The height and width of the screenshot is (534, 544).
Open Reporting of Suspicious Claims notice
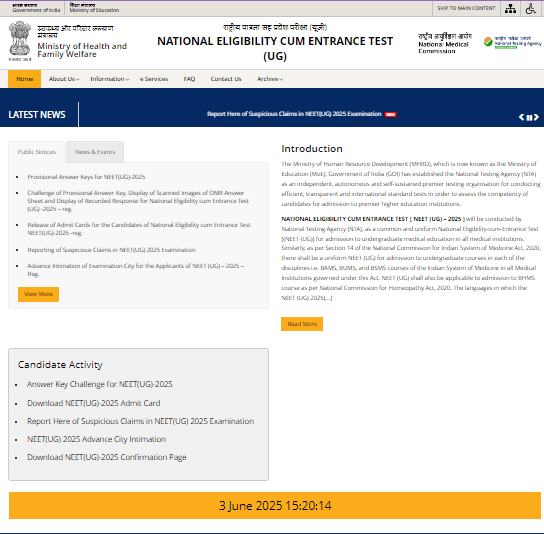tap(111, 250)
